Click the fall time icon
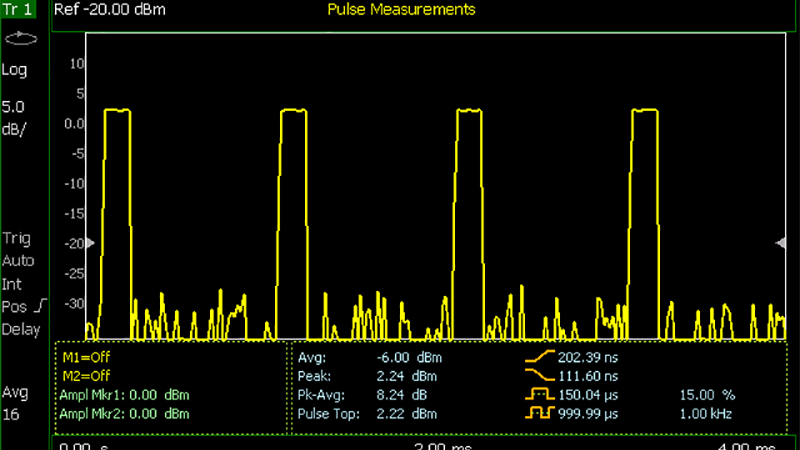This screenshot has width=800, height=450. (540, 375)
